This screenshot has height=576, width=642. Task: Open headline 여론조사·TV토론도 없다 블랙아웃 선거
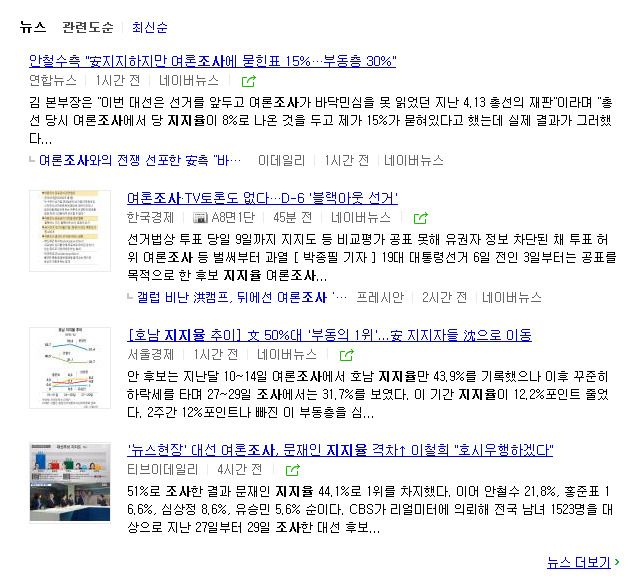pyautogui.click(x=262, y=198)
